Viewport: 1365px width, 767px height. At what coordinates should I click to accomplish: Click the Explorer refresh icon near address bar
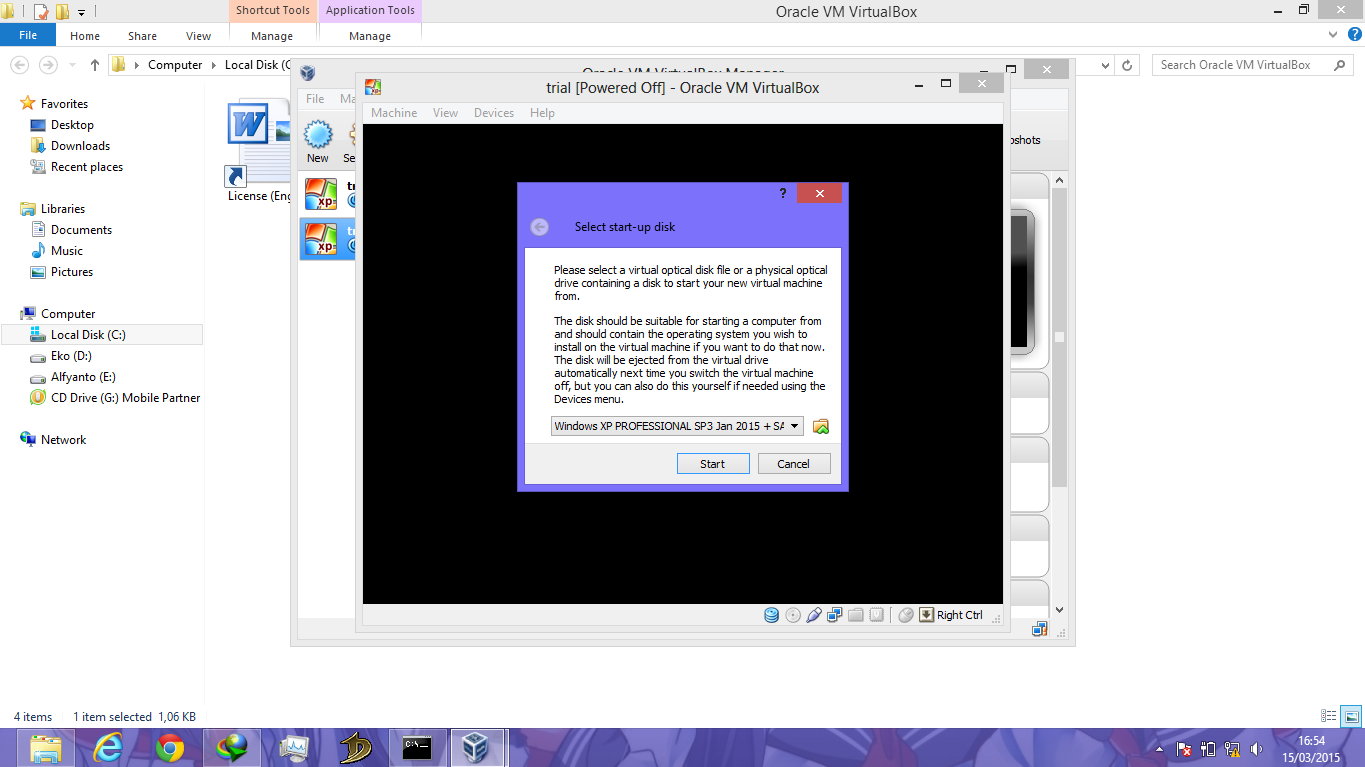tap(1128, 65)
